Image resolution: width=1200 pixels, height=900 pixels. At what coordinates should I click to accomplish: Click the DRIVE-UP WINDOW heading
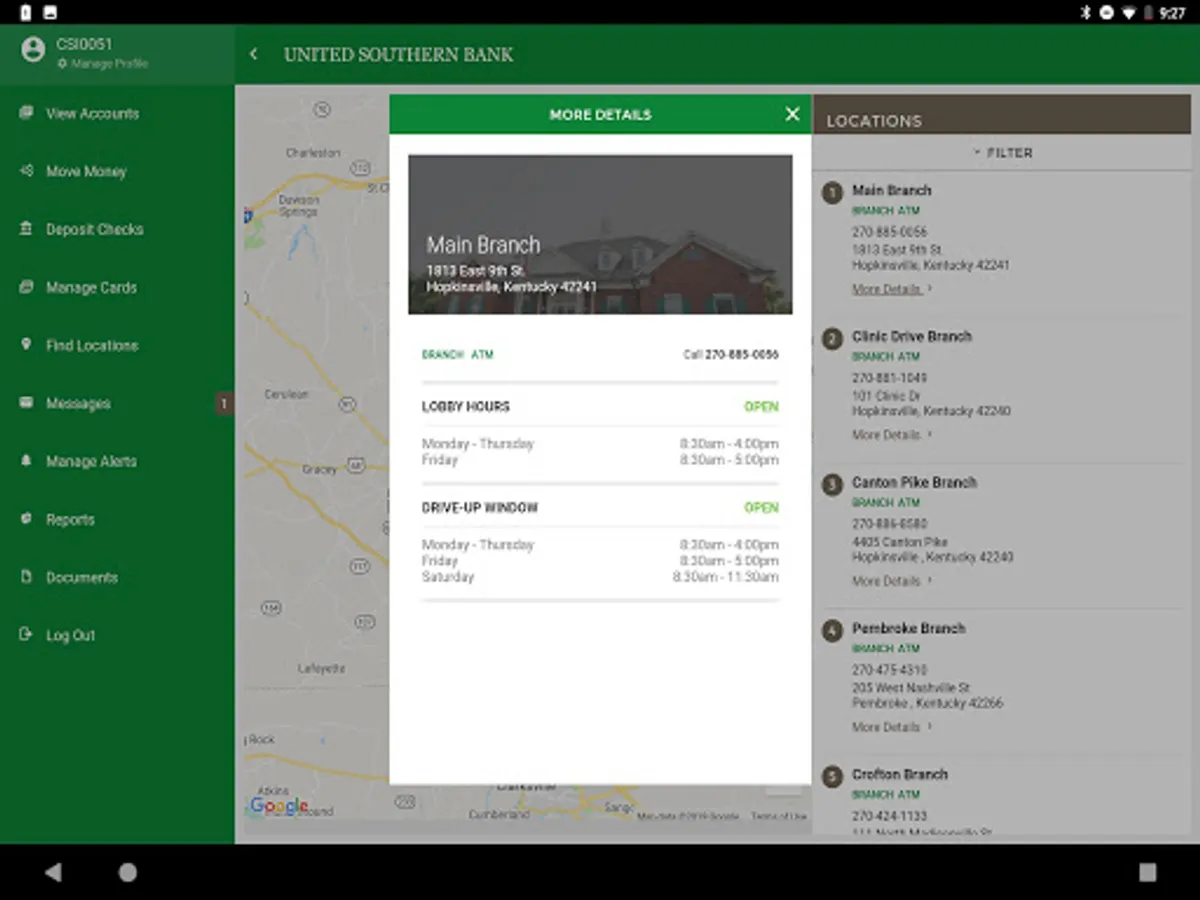coord(480,508)
